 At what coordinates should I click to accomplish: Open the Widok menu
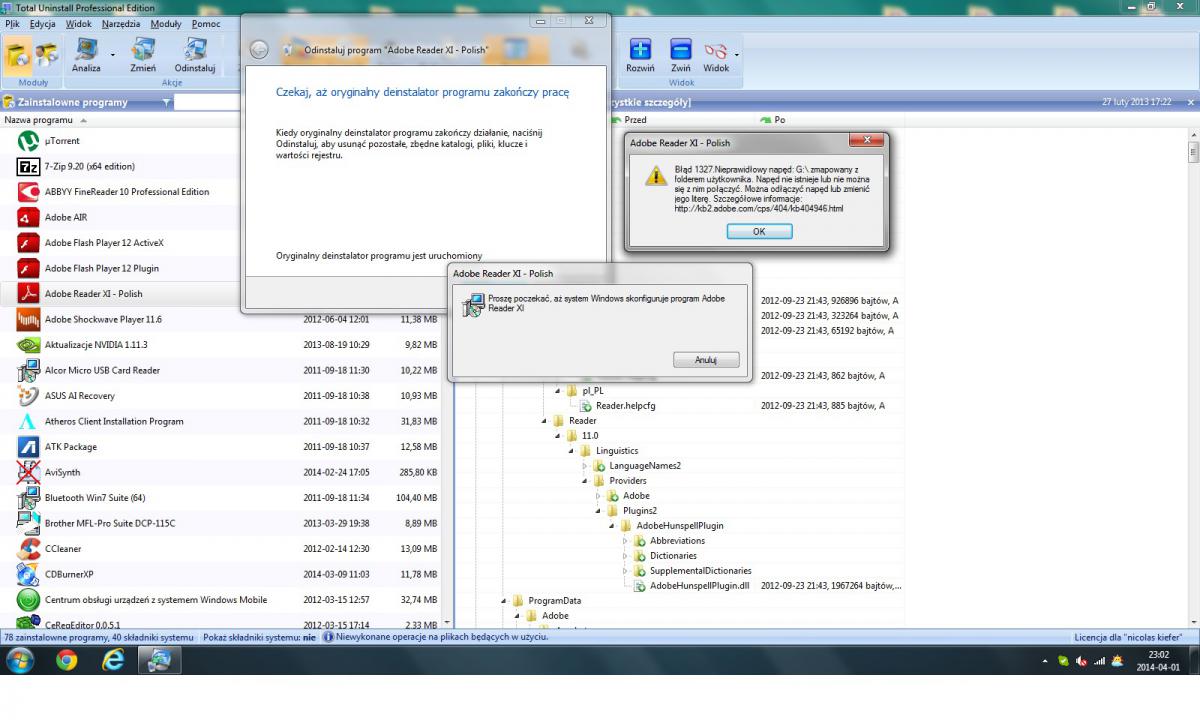point(78,23)
